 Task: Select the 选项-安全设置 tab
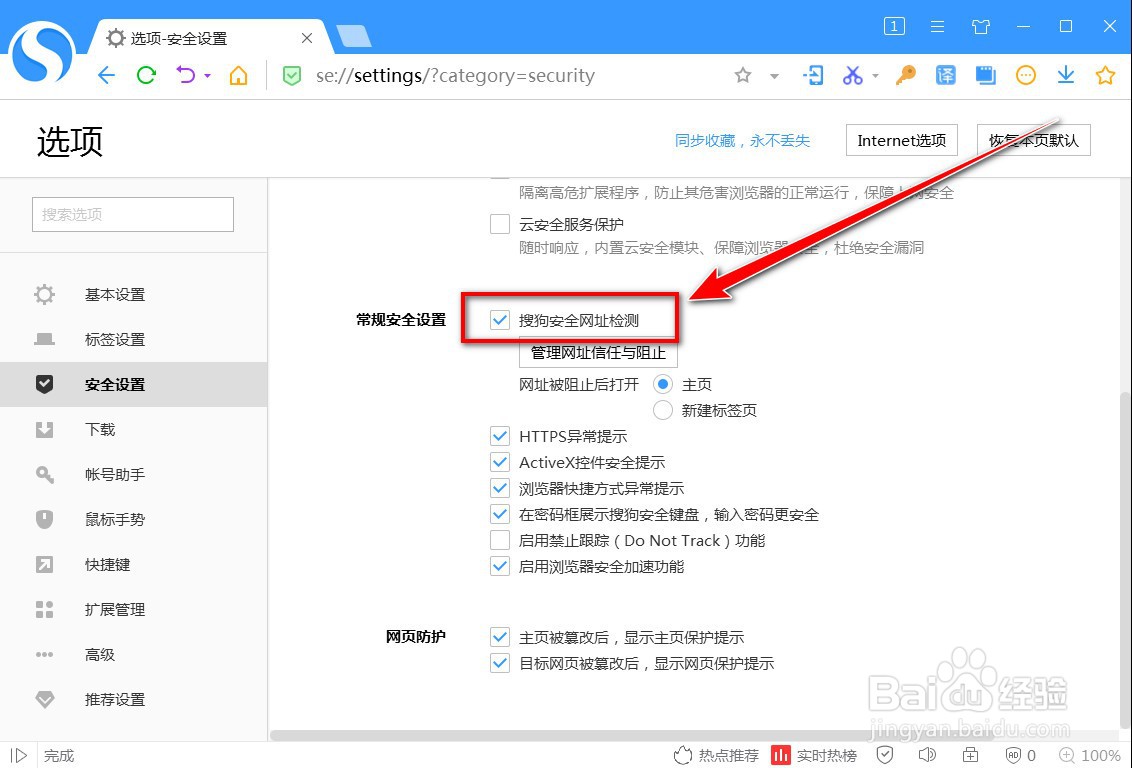pyautogui.click(x=209, y=38)
